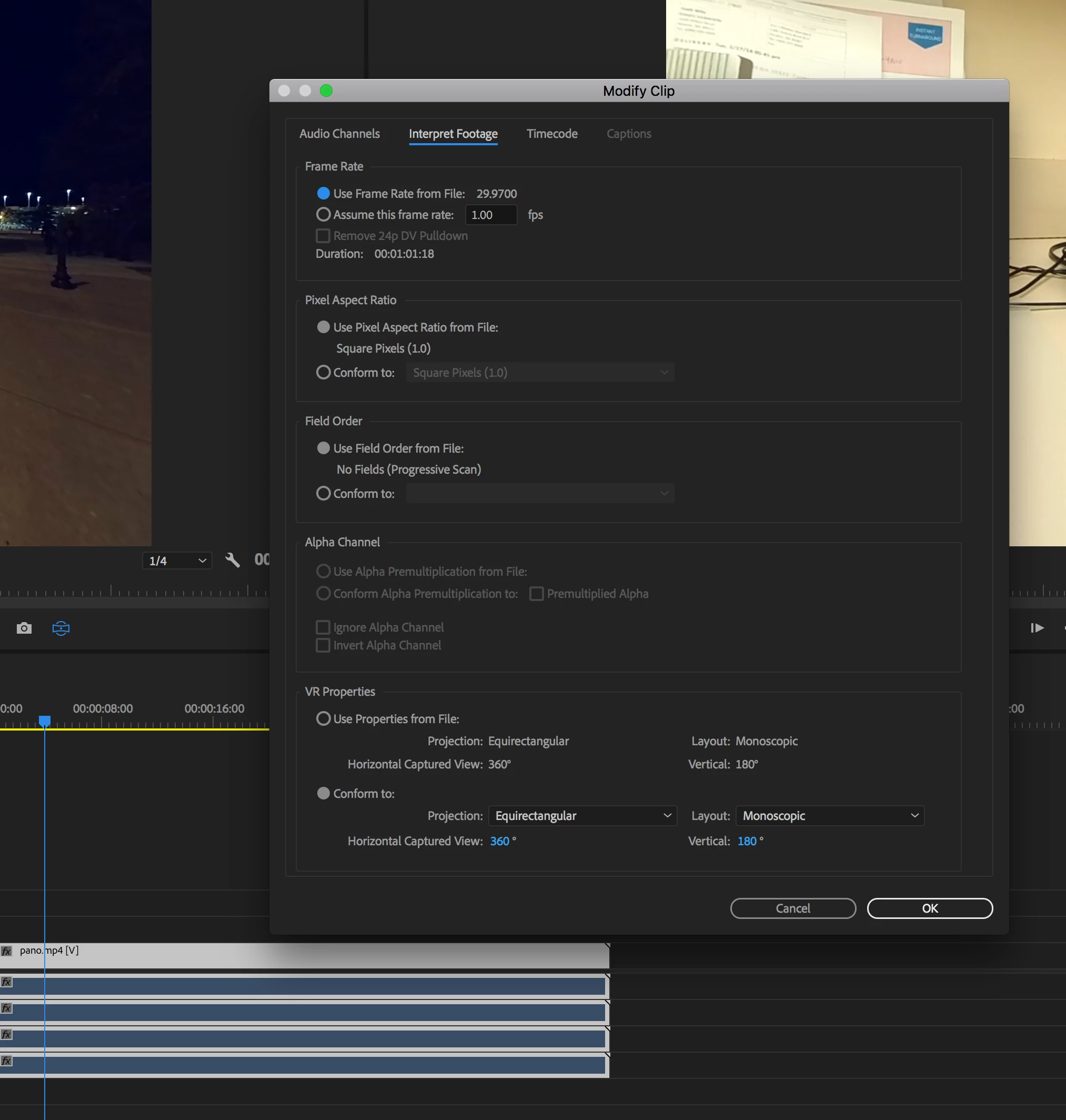Viewport: 1066px width, 1120px height.
Task: Switch to the Timecode tab
Action: tap(552, 134)
